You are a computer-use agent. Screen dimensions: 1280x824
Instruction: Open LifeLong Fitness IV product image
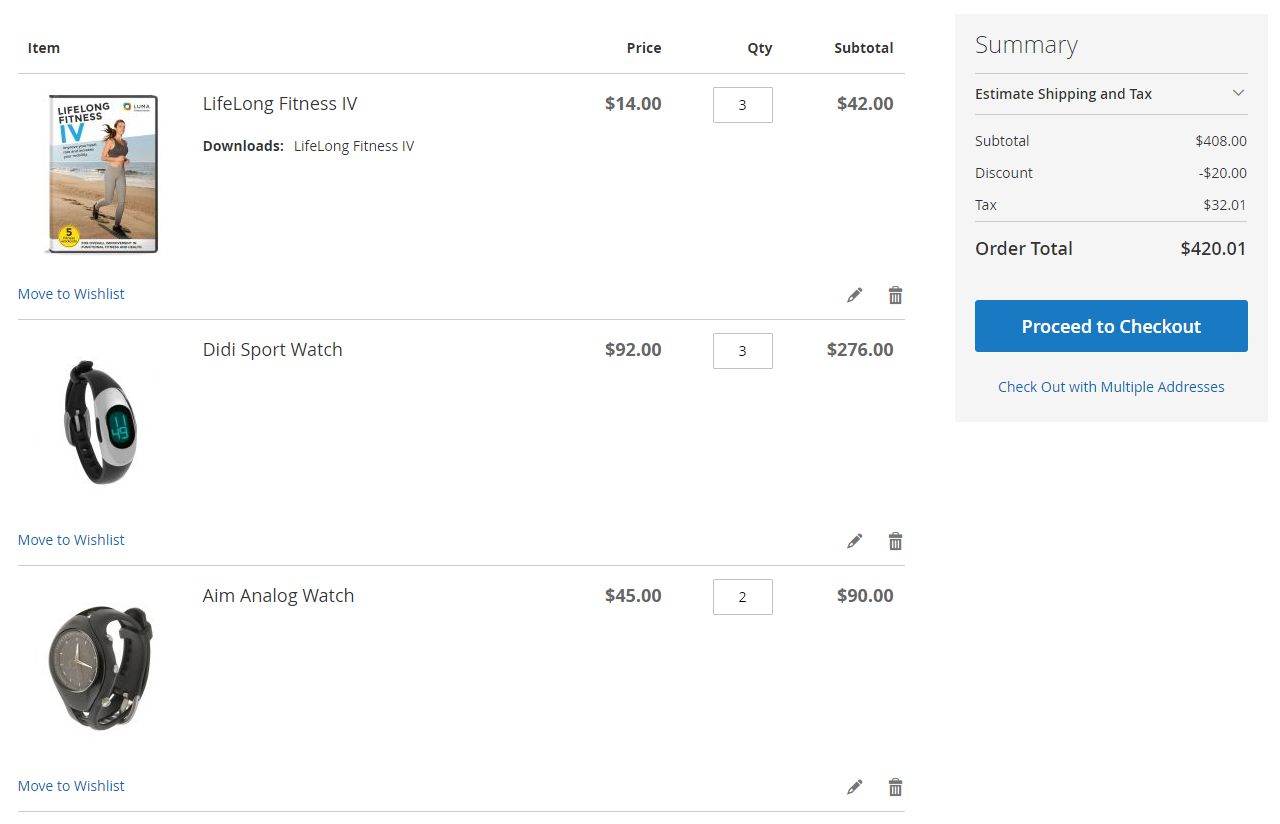tap(102, 174)
